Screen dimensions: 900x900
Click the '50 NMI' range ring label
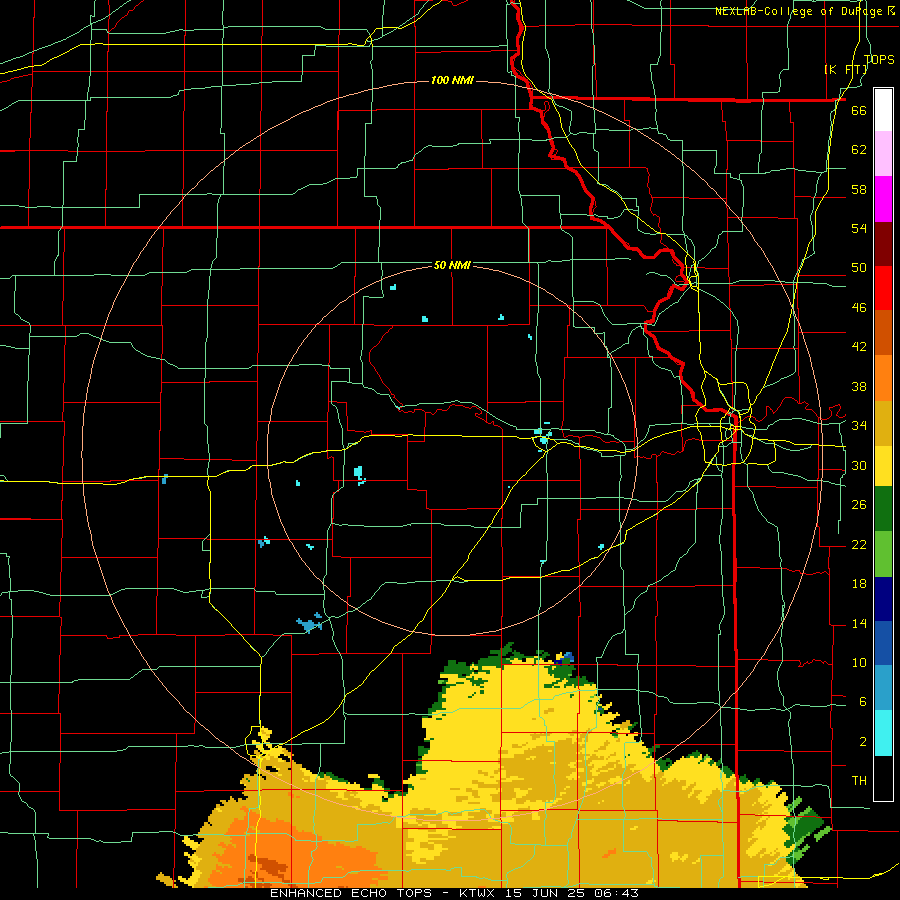coord(452,265)
